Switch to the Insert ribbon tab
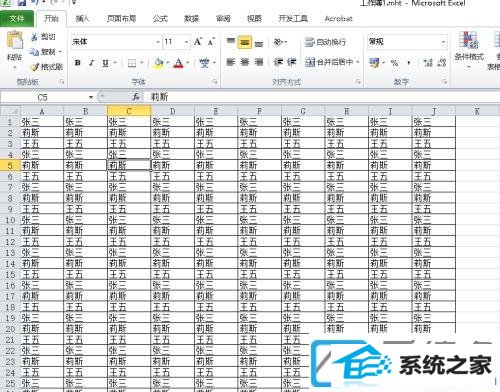 pos(82,19)
